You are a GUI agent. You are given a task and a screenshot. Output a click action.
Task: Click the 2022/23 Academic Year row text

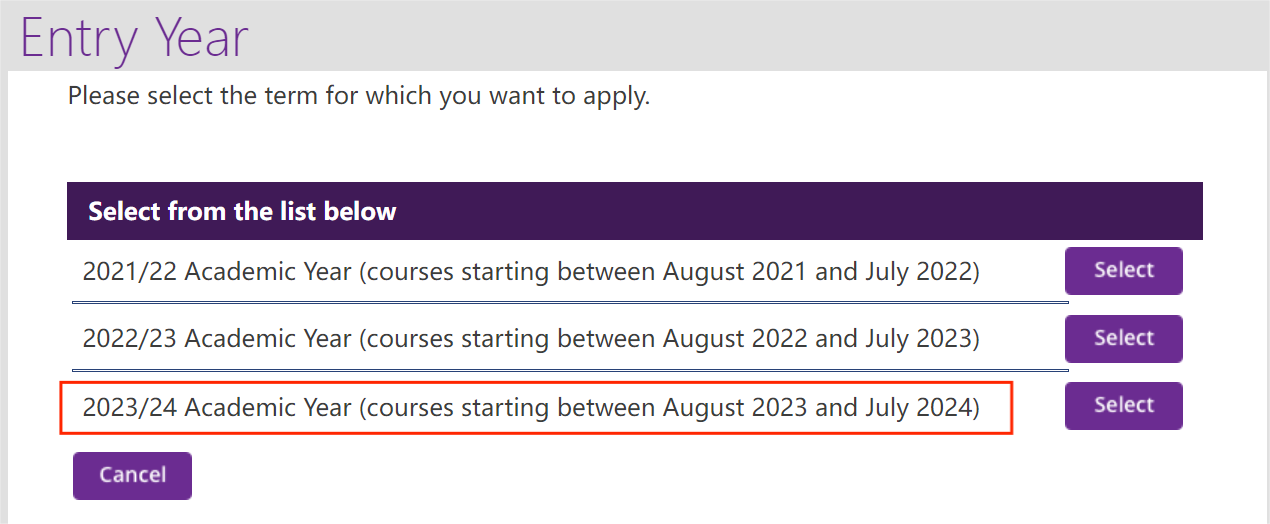click(530, 339)
